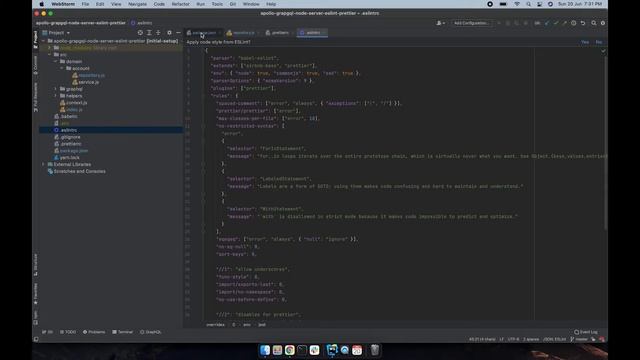The height and width of the screenshot is (360, 640).
Task: Toggle the Favorites vertical tool tab
Action: [36, 294]
